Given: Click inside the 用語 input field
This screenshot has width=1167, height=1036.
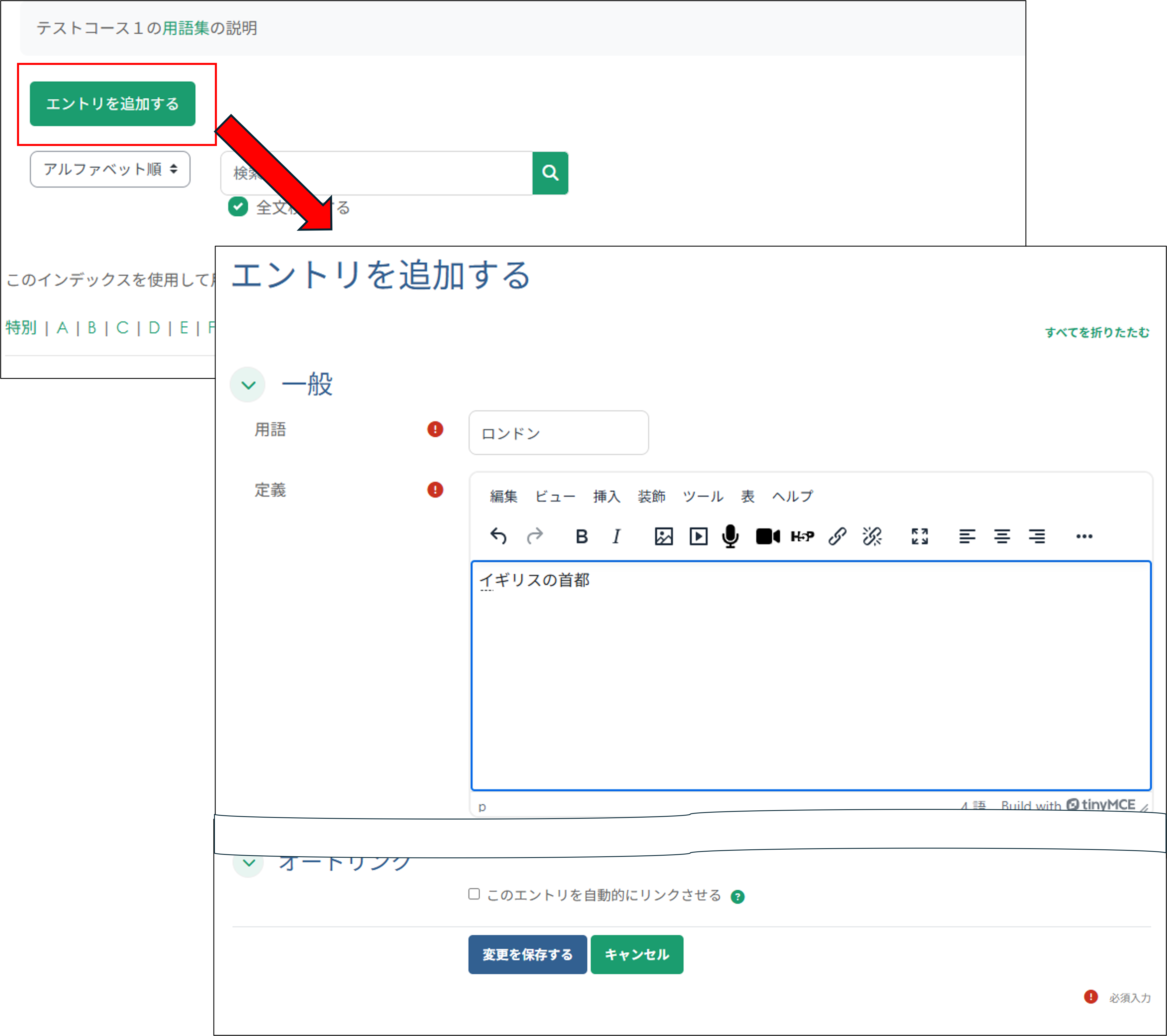Looking at the screenshot, I should point(558,433).
